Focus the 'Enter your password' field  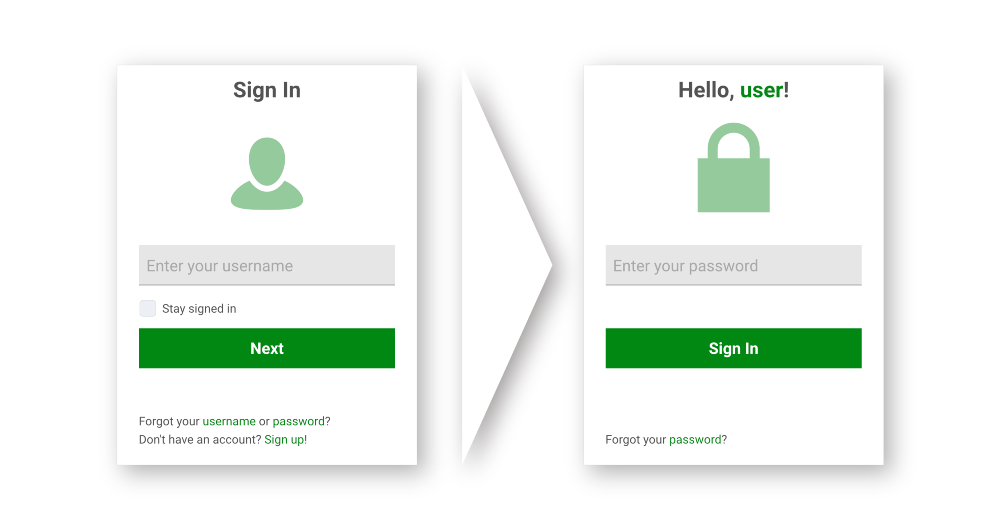click(733, 266)
